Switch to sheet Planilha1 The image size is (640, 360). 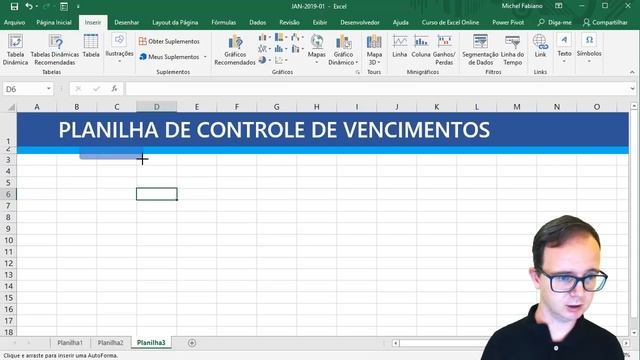tap(70, 342)
